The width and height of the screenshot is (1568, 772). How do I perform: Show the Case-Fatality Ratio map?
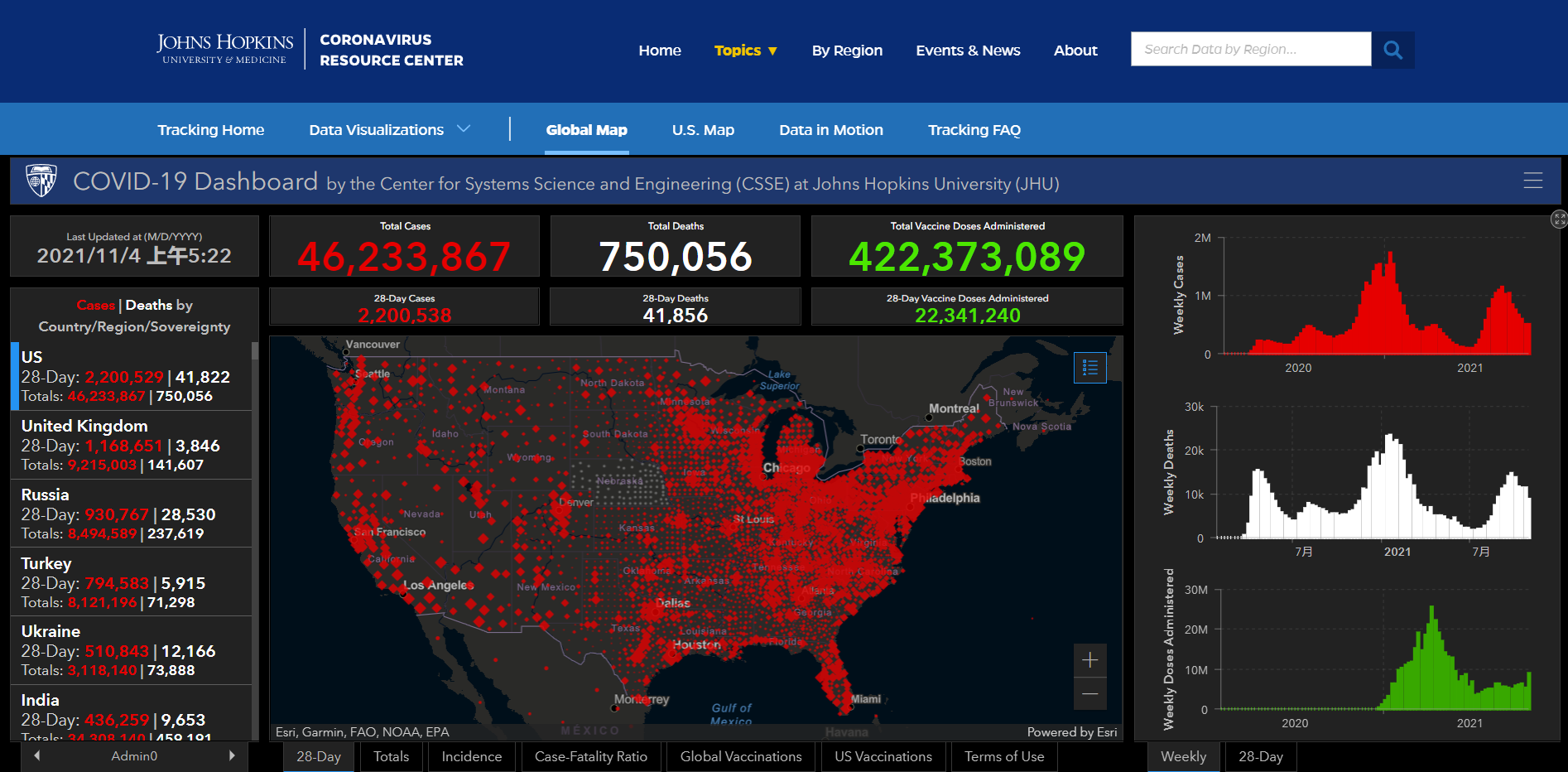(x=591, y=756)
